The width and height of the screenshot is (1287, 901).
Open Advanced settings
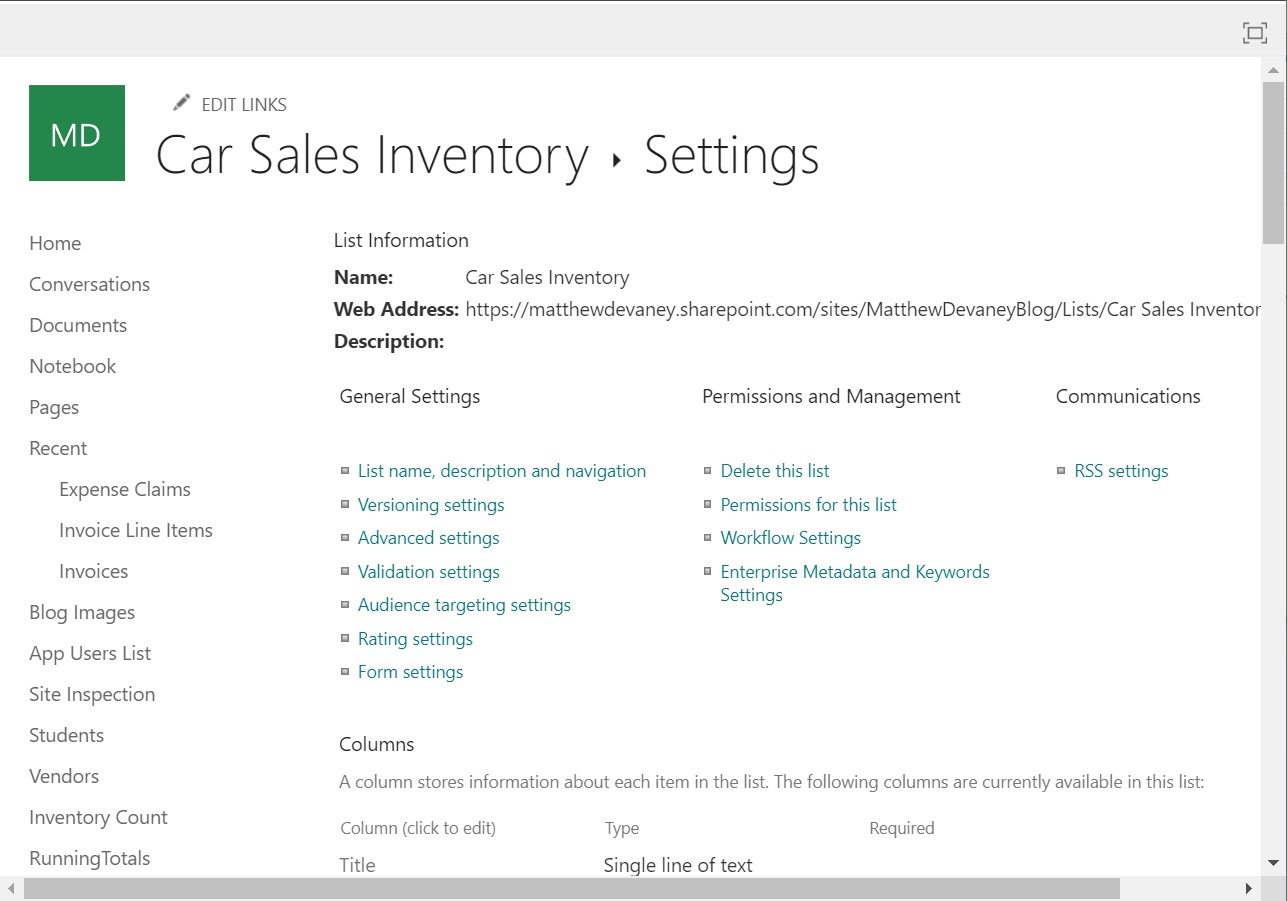428,537
